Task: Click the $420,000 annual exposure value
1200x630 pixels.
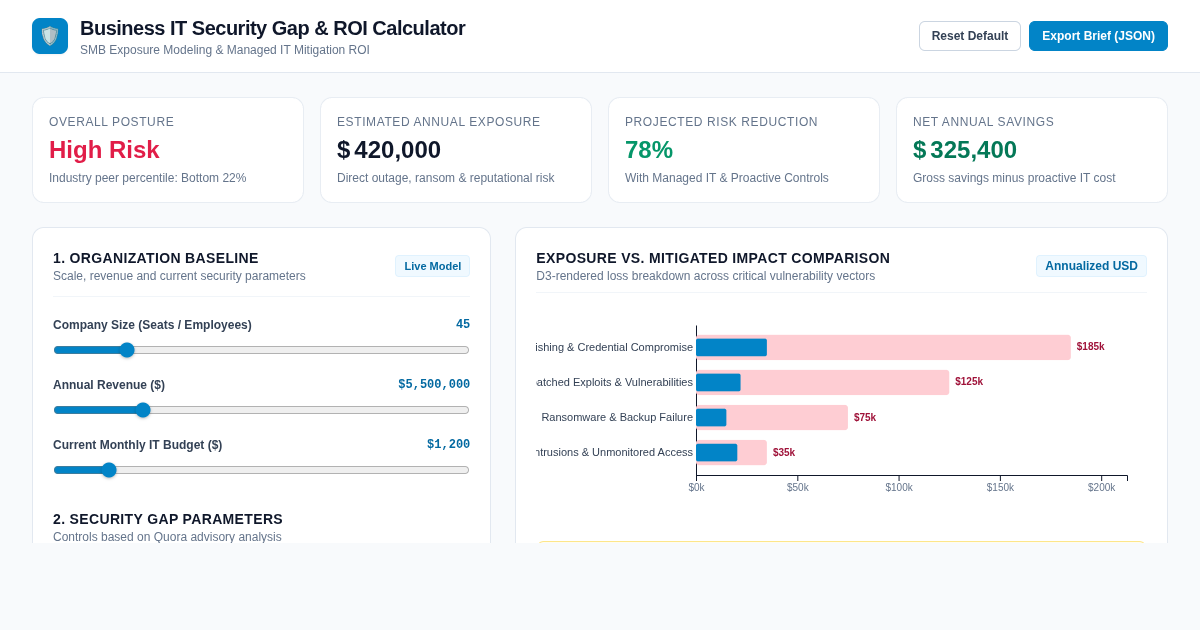Action: coord(389,150)
